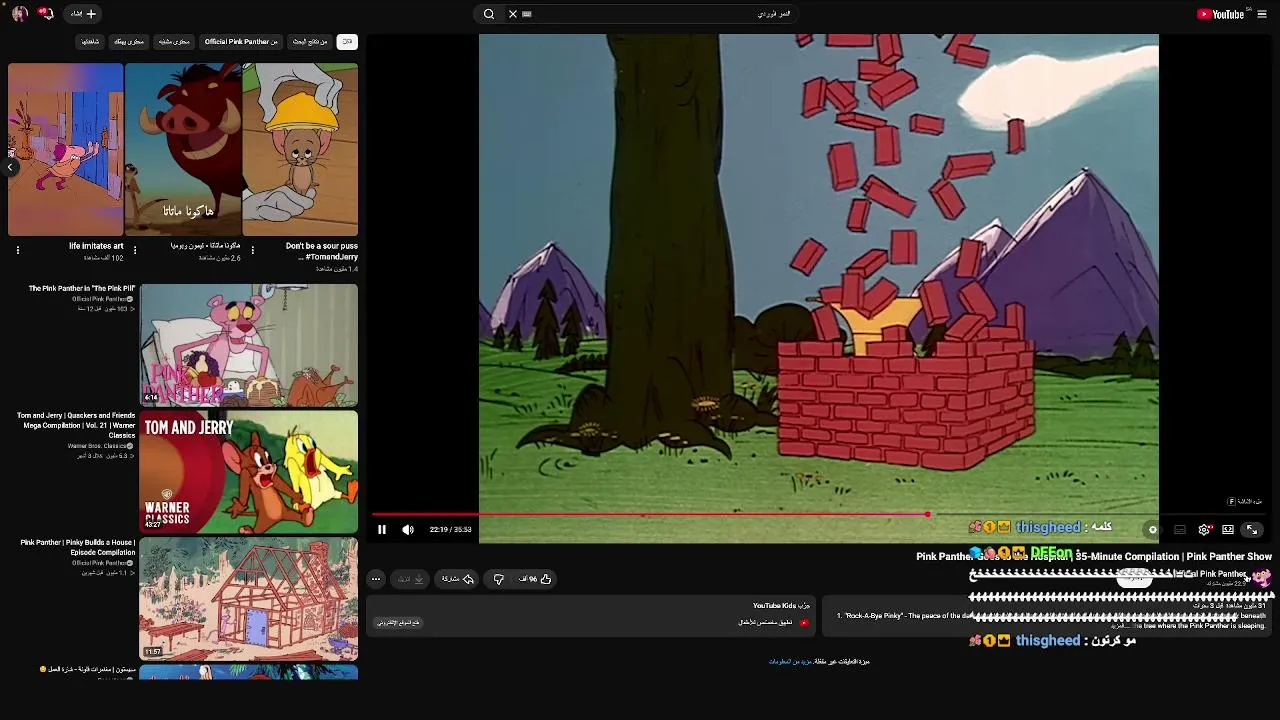Open the Hakuna Matata Pumbaa short thumbnail
This screenshot has height=720, width=1280.
click(183, 150)
